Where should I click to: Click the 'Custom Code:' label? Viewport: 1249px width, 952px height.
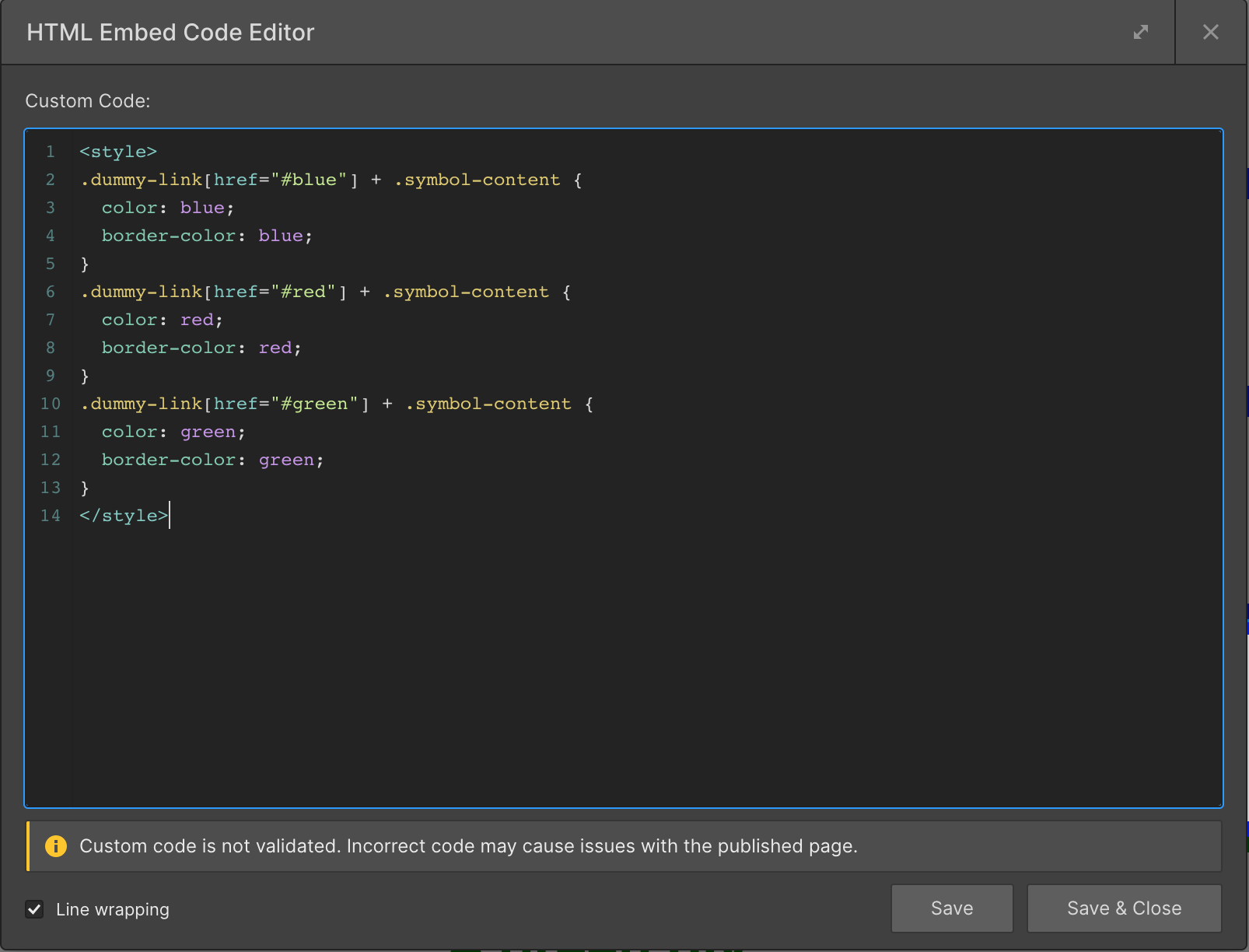pos(88,101)
